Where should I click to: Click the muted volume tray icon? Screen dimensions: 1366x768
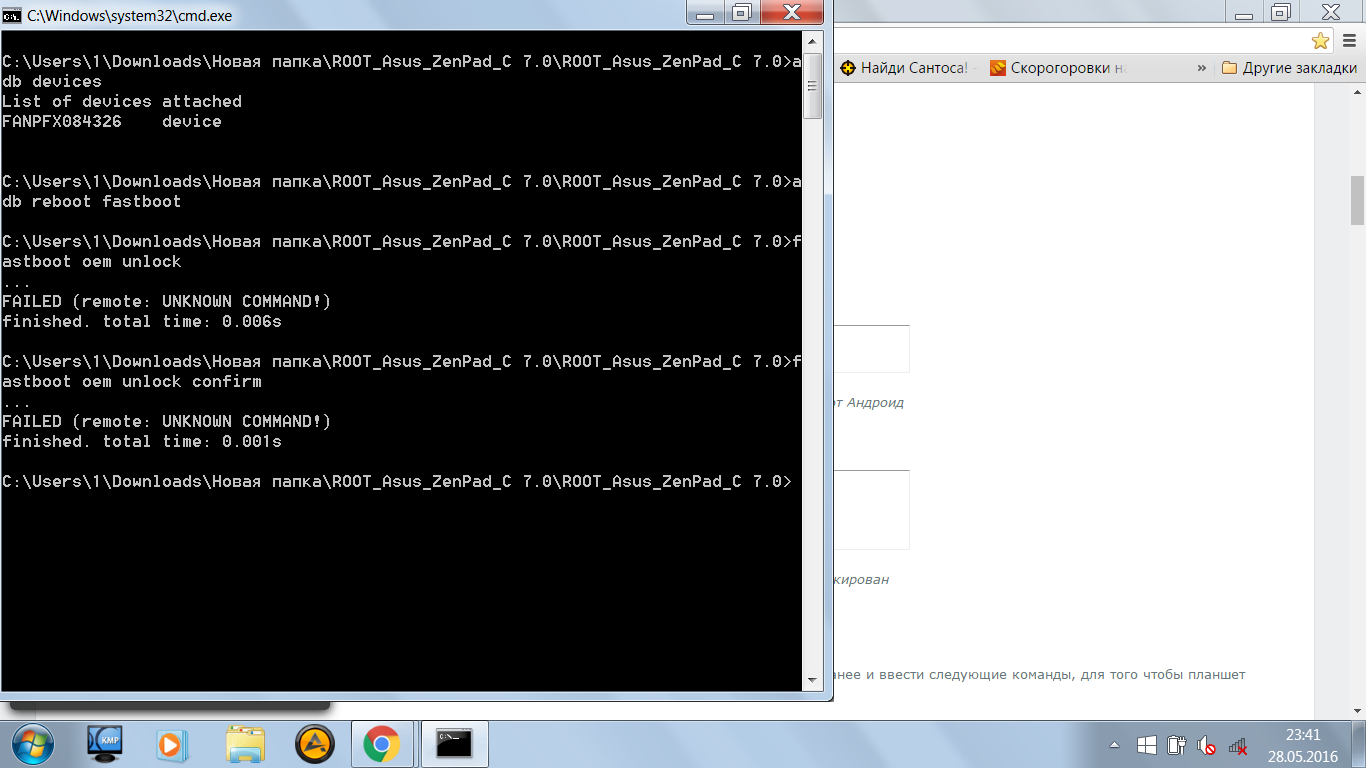1207,746
